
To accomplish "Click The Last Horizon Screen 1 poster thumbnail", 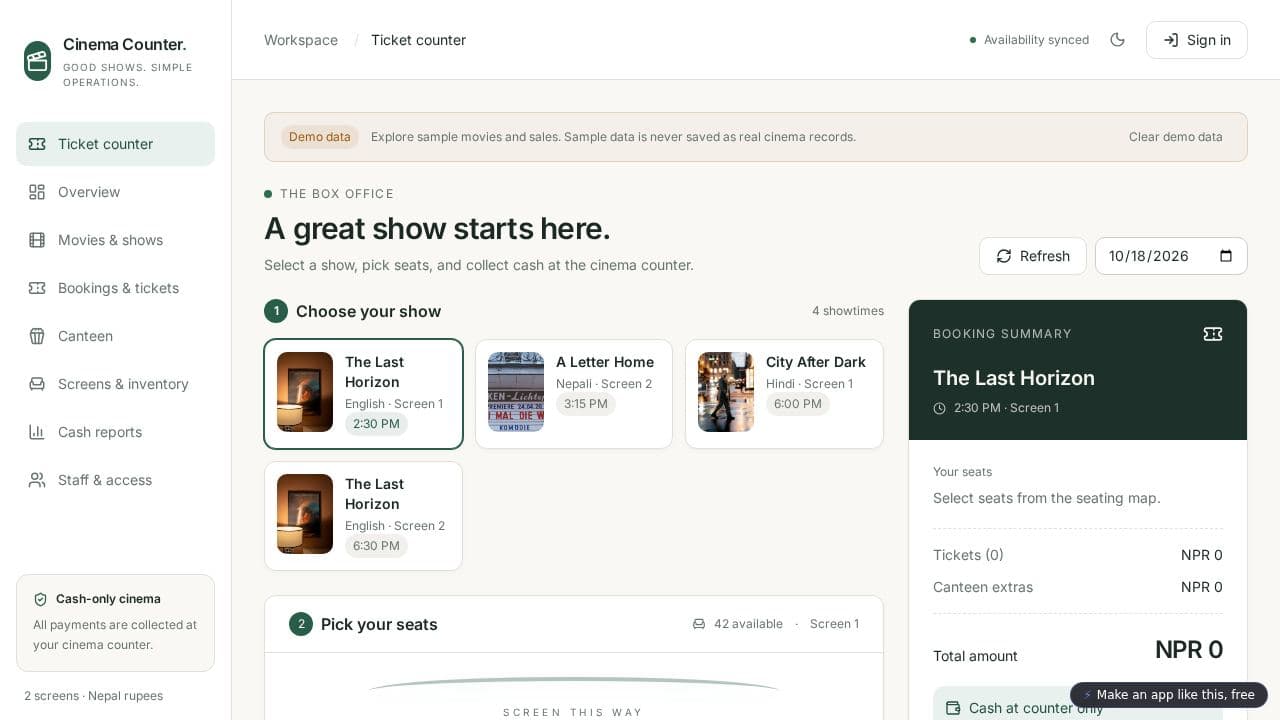I will coord(305,392).
